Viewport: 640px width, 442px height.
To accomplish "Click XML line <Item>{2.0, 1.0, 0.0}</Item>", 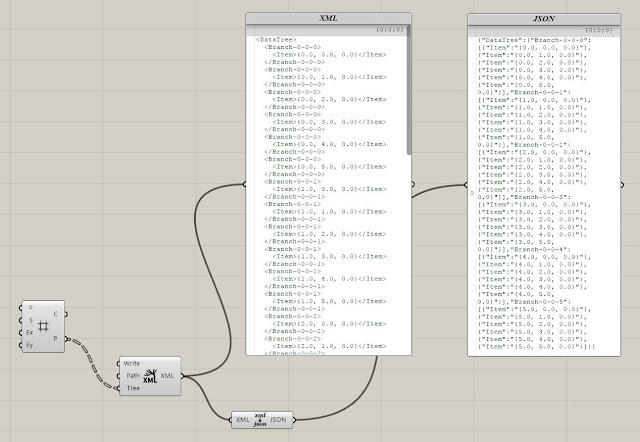I will point(329,346).
